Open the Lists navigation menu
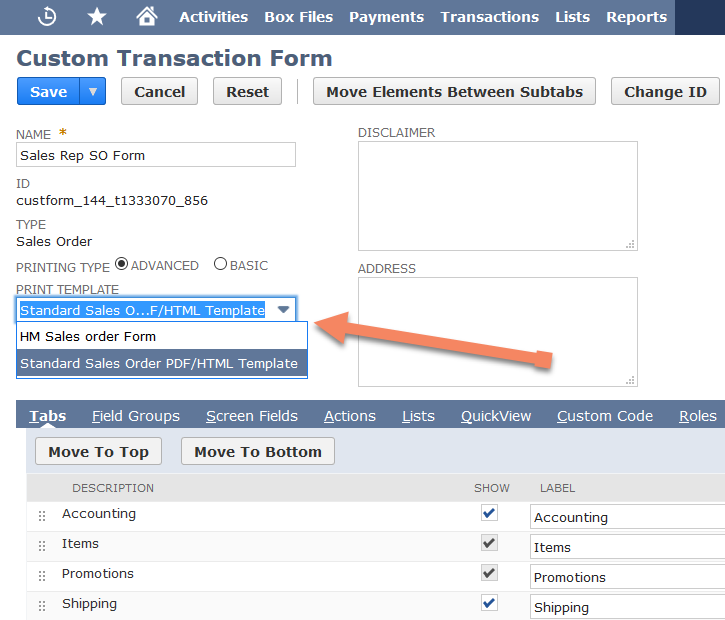This screenshot has height=620, width=725. click(572, 17)
